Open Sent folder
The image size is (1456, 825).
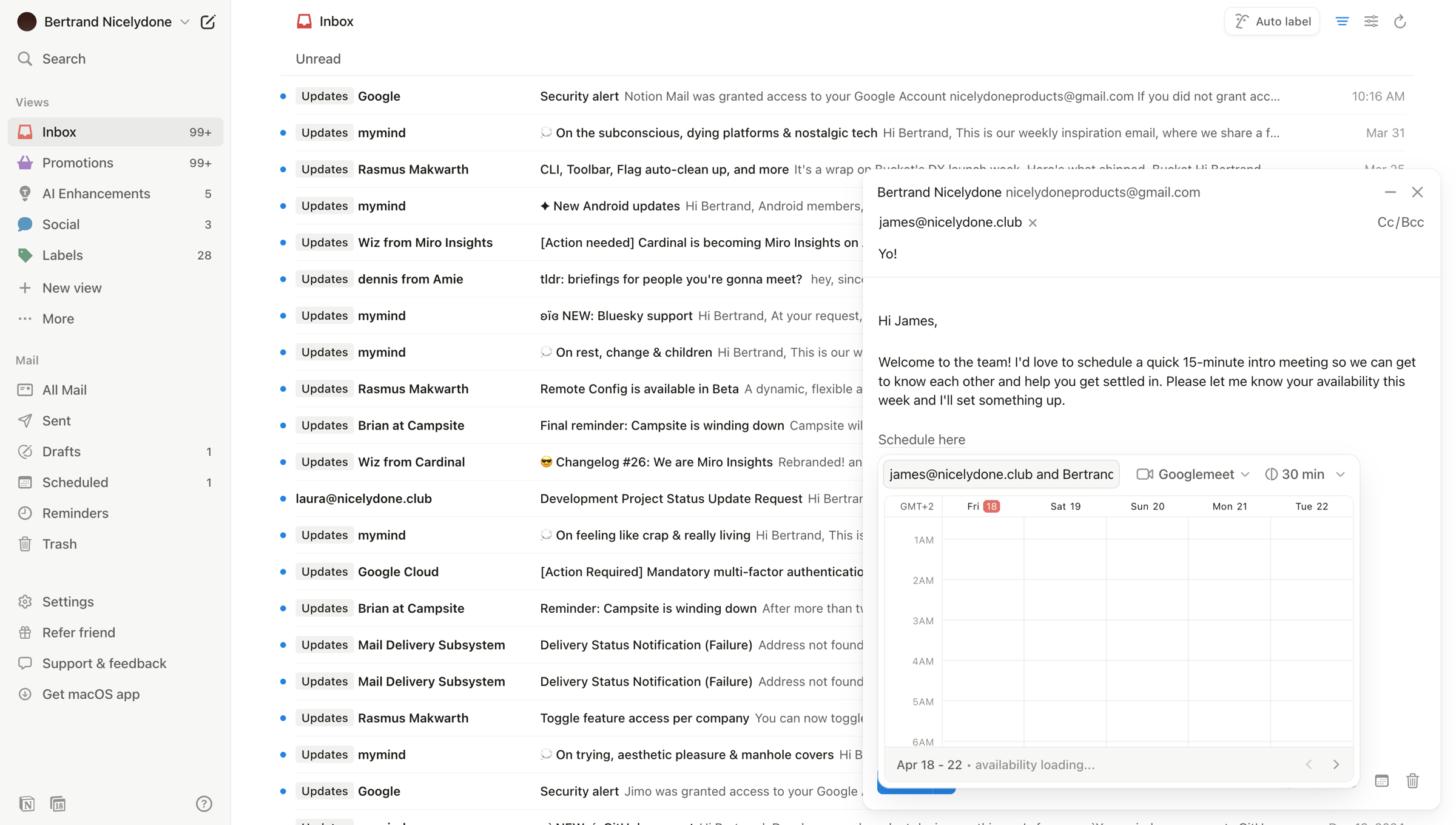tap(115, 421)
